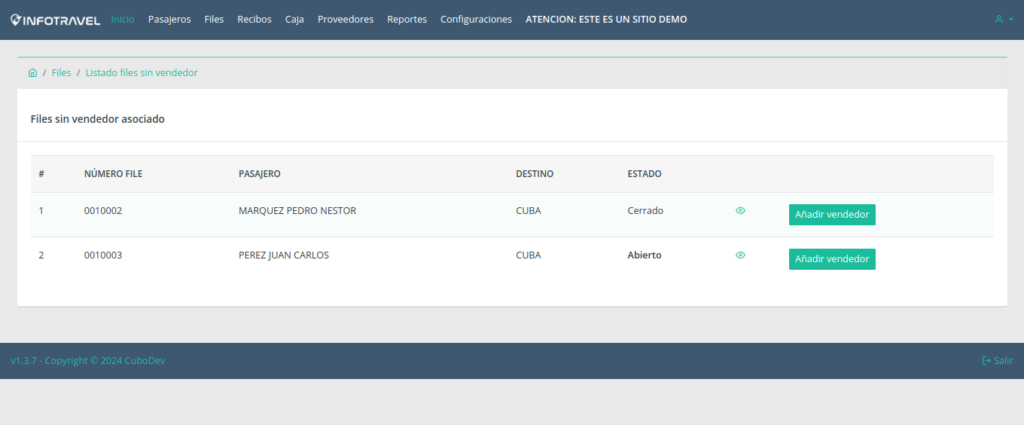Click the NÚMERO FILE column header
Viewport: 1024px width, 425px height.
tap(114, 174)
